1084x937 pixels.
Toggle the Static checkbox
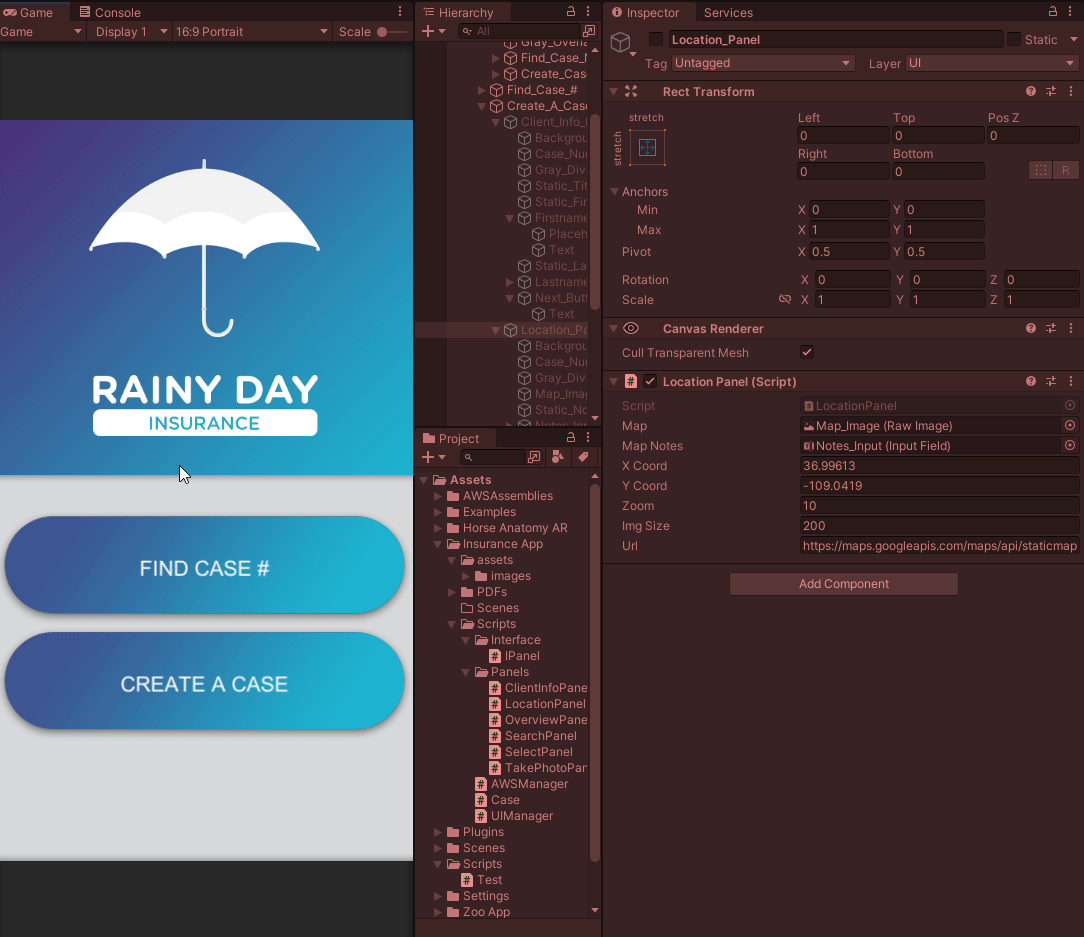1014,39
